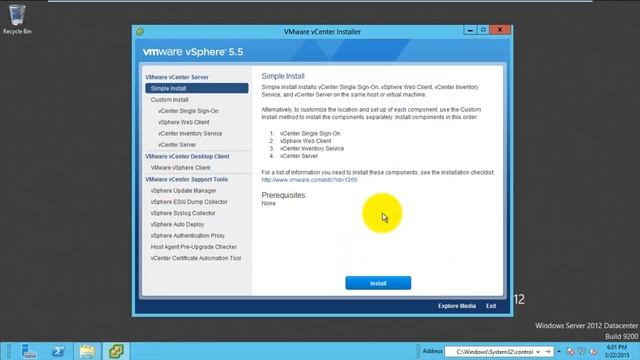Select vSphere Auto Deploy
The height and width of the screenshot is (360, 640).
point(177,224)
